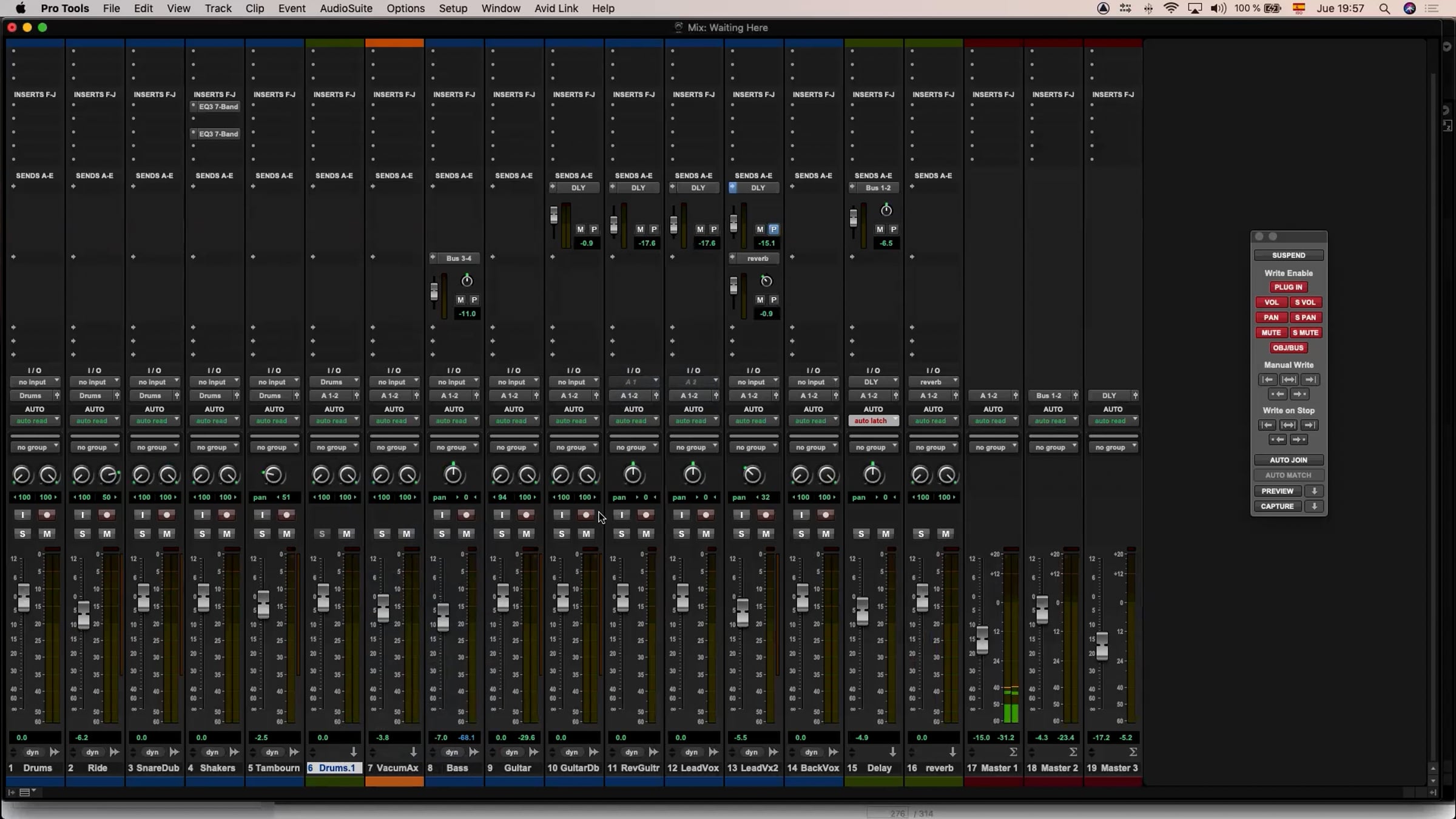Open the Window menu

[500, 8]
